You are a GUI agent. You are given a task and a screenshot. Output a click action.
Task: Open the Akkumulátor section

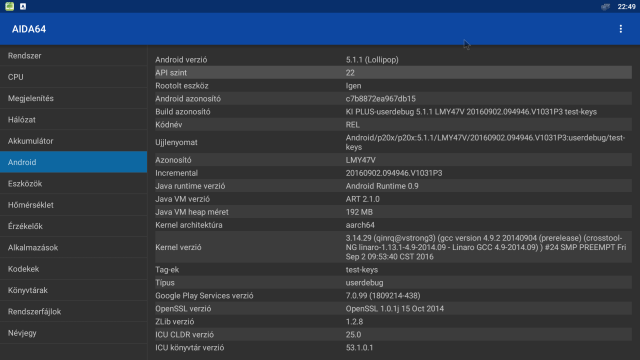(73, 141)
